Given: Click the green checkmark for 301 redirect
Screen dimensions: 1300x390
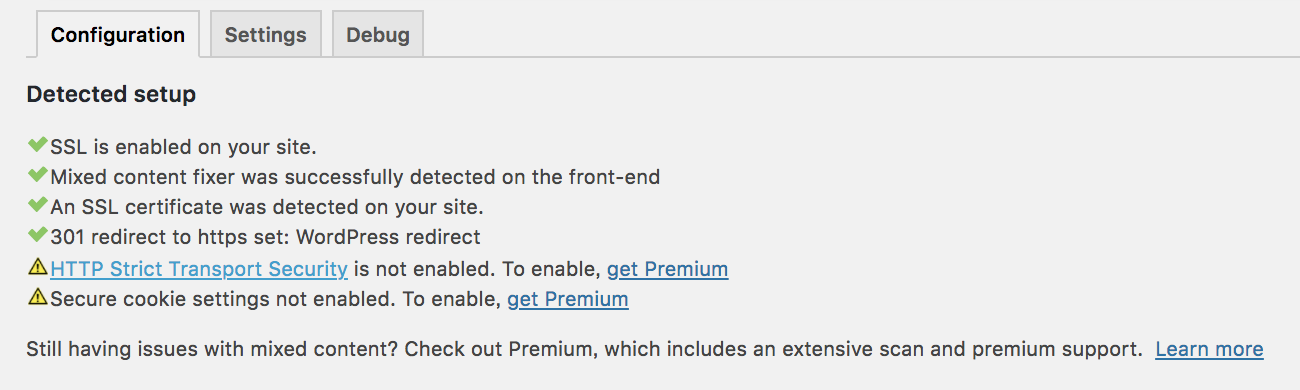Looking at the screenshot, I should point(38,236).
